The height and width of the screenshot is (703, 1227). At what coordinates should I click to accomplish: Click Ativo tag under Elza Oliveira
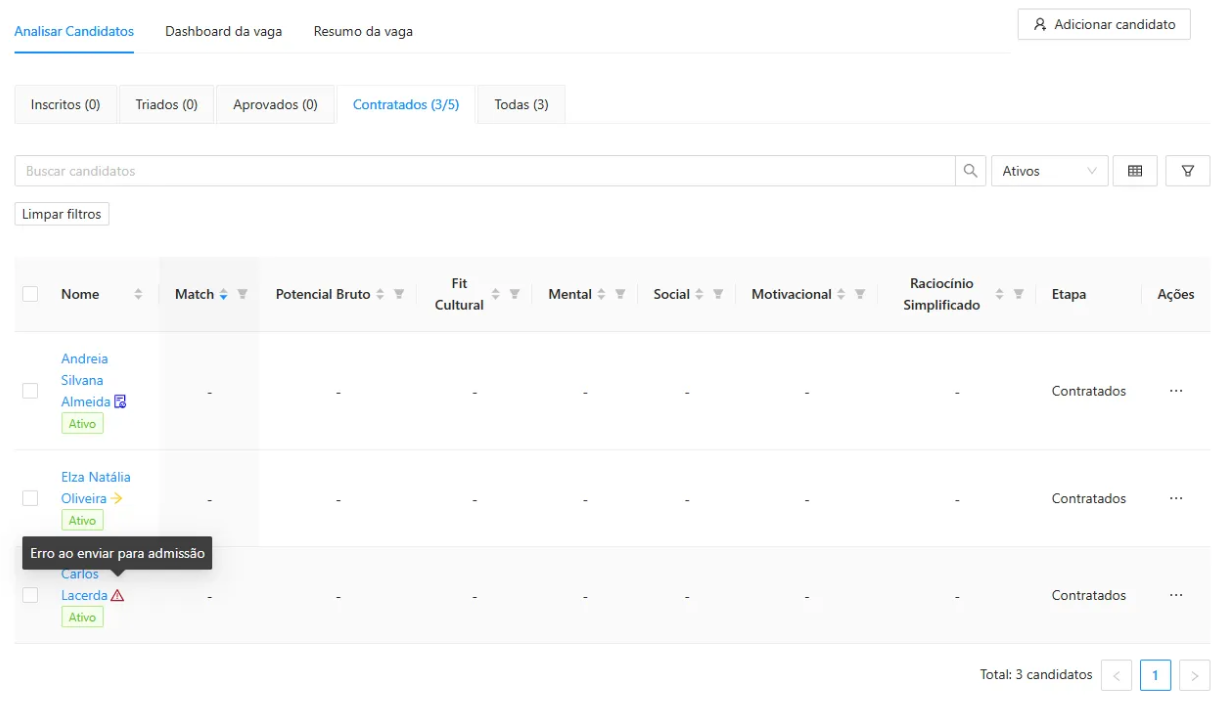pos(82,520)
